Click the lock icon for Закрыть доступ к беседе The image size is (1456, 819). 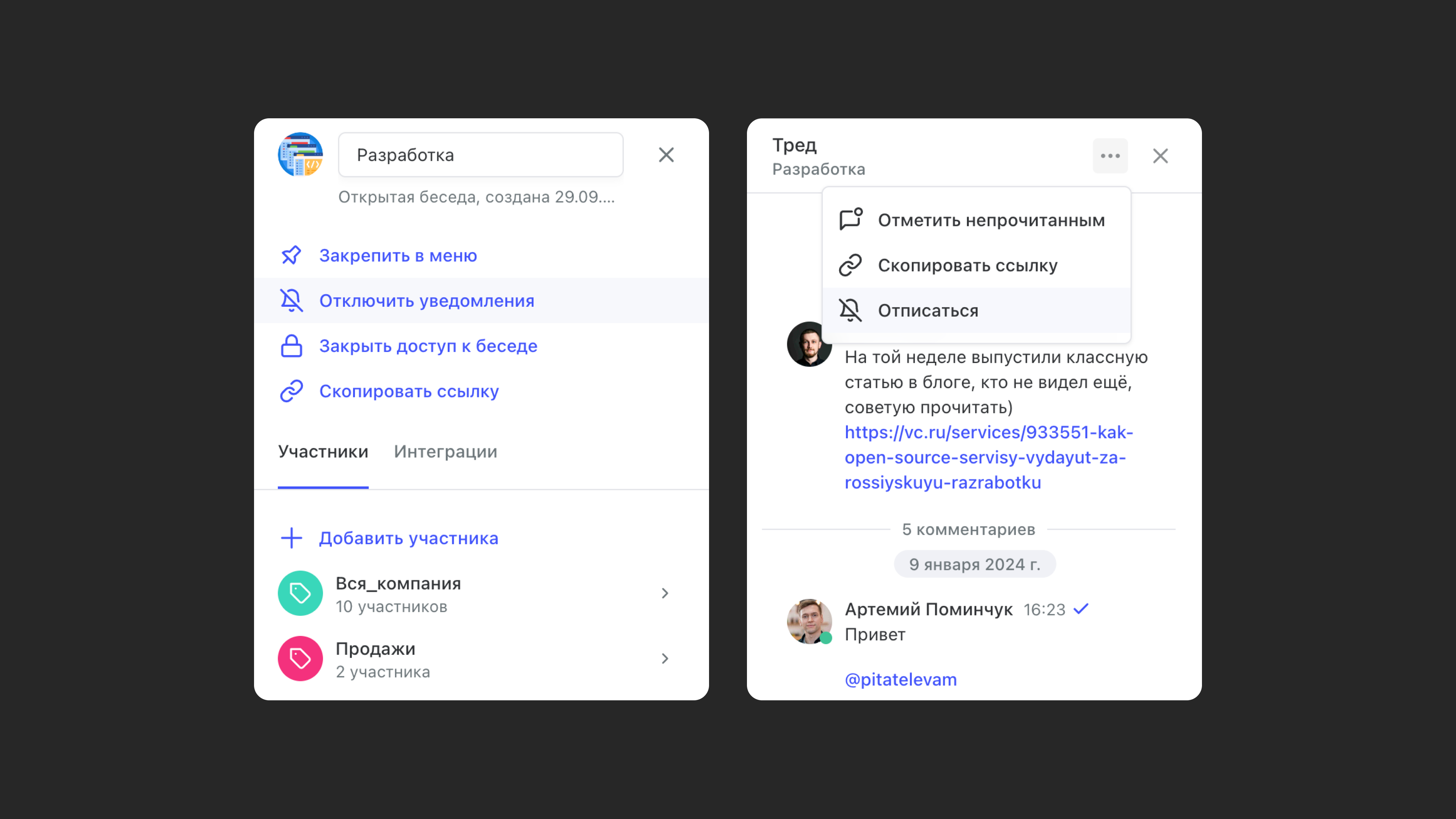pyautogui.click(x=291, y=346)
